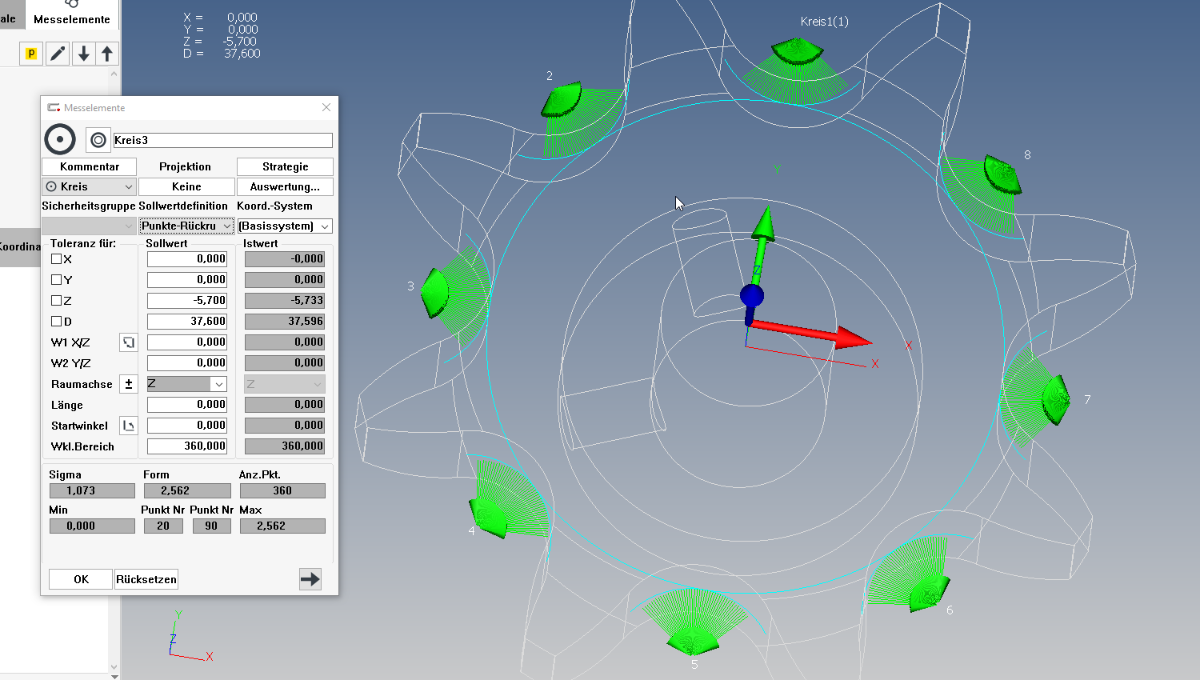The image size is (1200, 680).
Task: Check the D tolerance checkbox
Action: pos(57,322)
